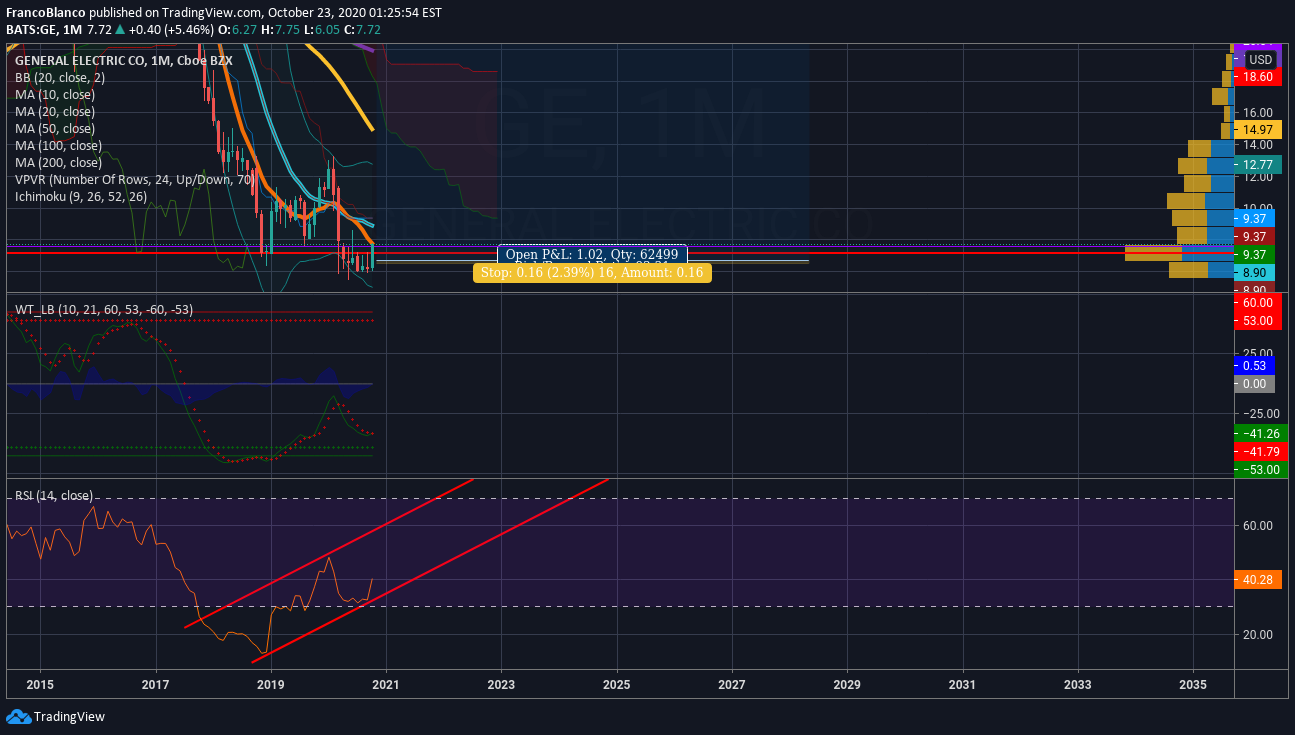The height and width of the screenshot is (735, 1295).
Task: Click the TradingView brand text at bottom
Action: point(69,716)
